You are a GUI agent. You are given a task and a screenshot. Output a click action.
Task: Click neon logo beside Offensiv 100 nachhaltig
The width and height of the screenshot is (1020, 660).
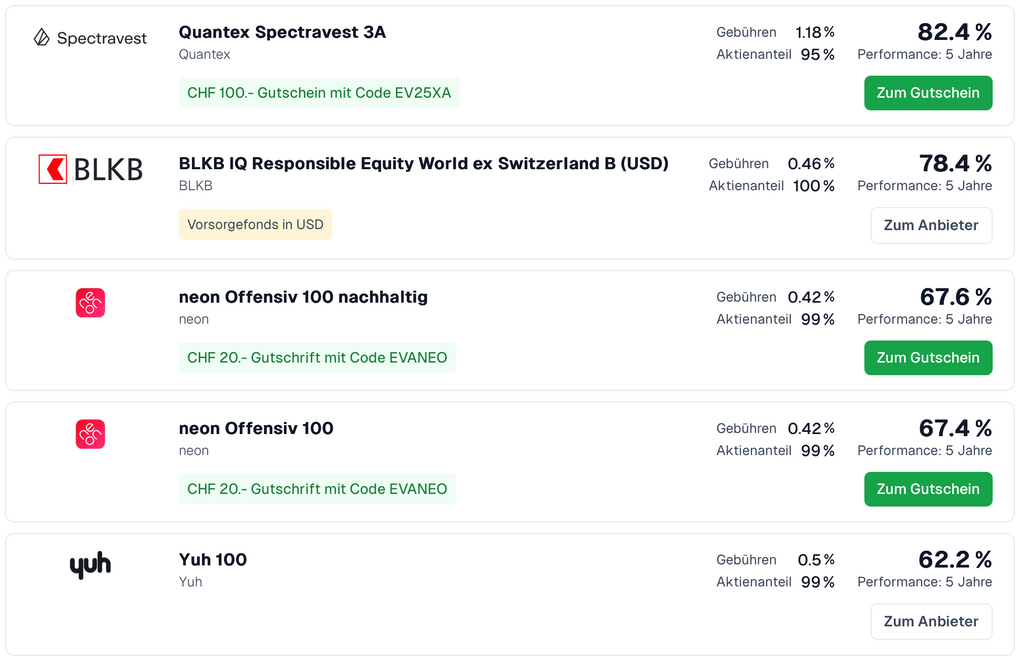90,303
